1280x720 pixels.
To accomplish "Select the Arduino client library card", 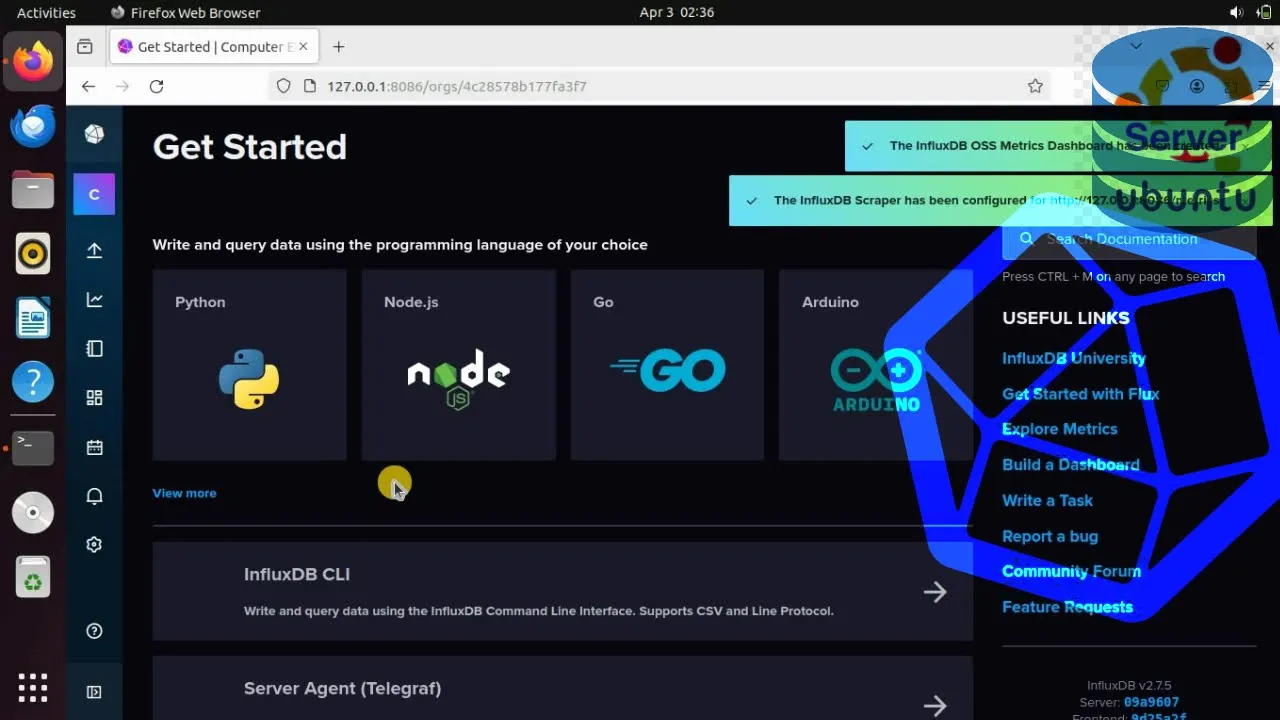I will point(875,365).
